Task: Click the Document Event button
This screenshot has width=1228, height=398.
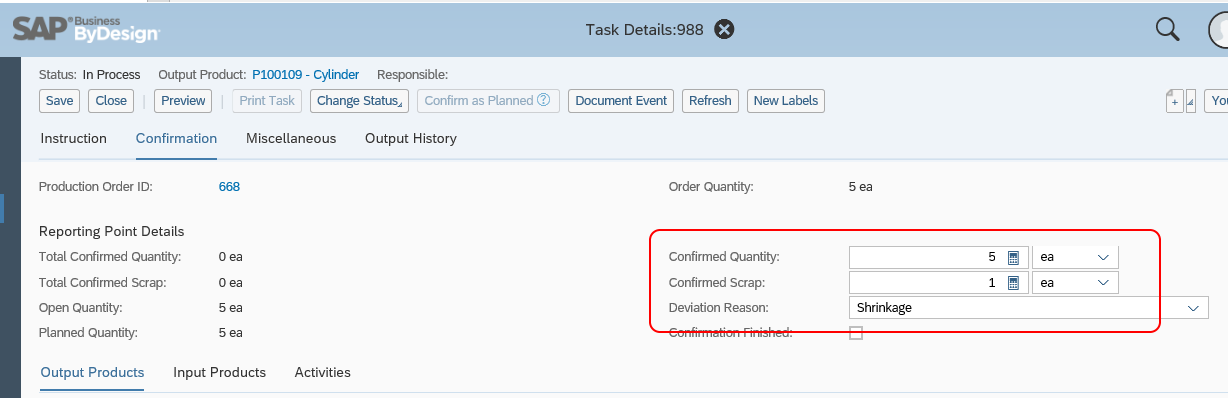Action: 621,100
